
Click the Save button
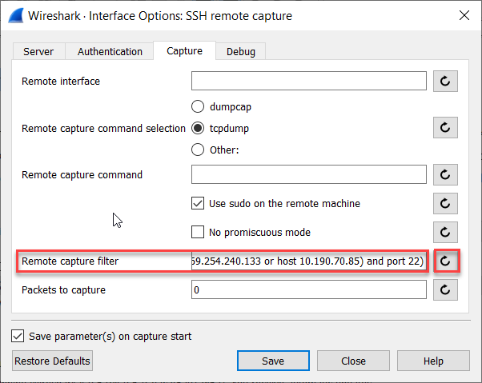(x=273, y=361)
